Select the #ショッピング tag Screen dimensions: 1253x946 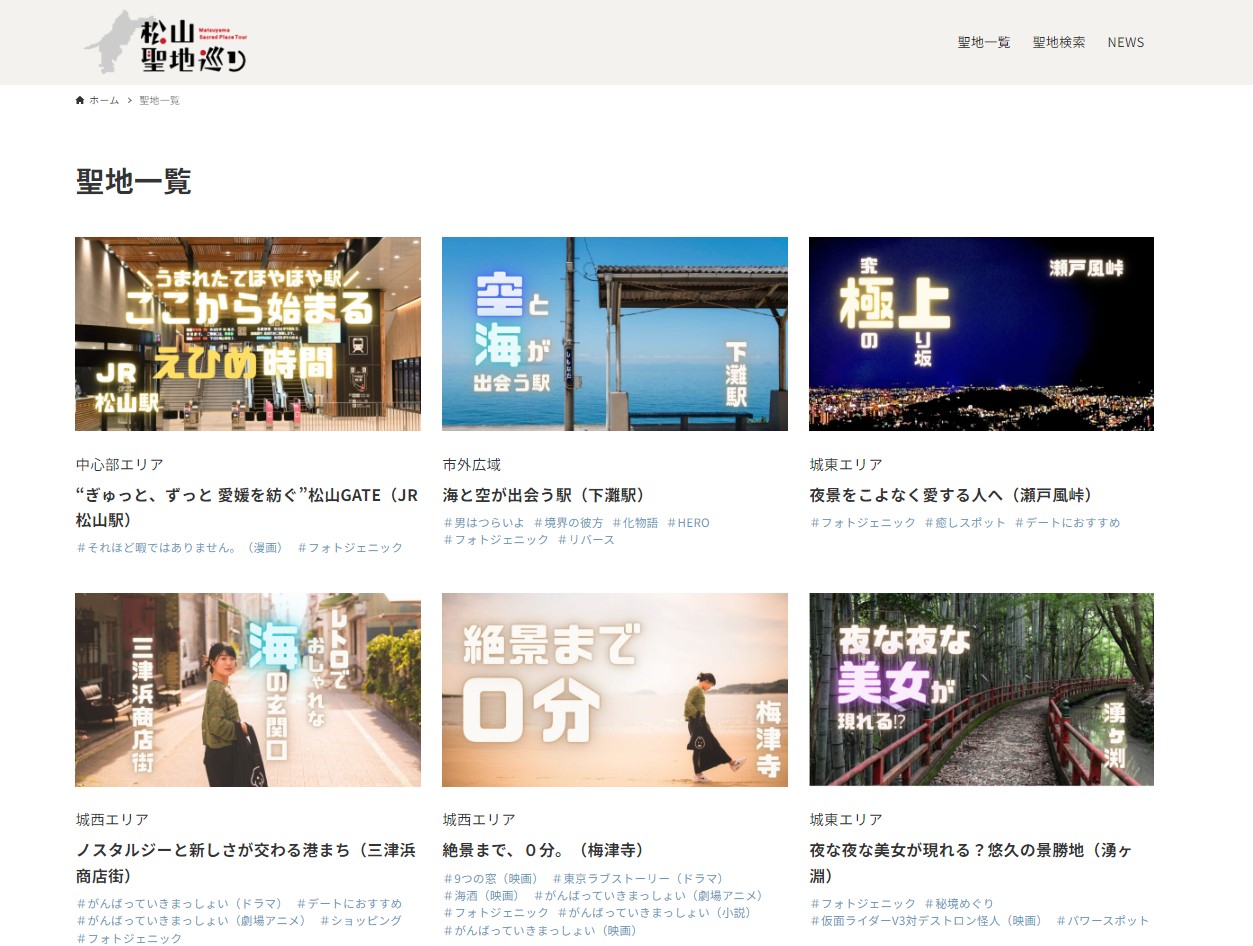tap(361, 921)
